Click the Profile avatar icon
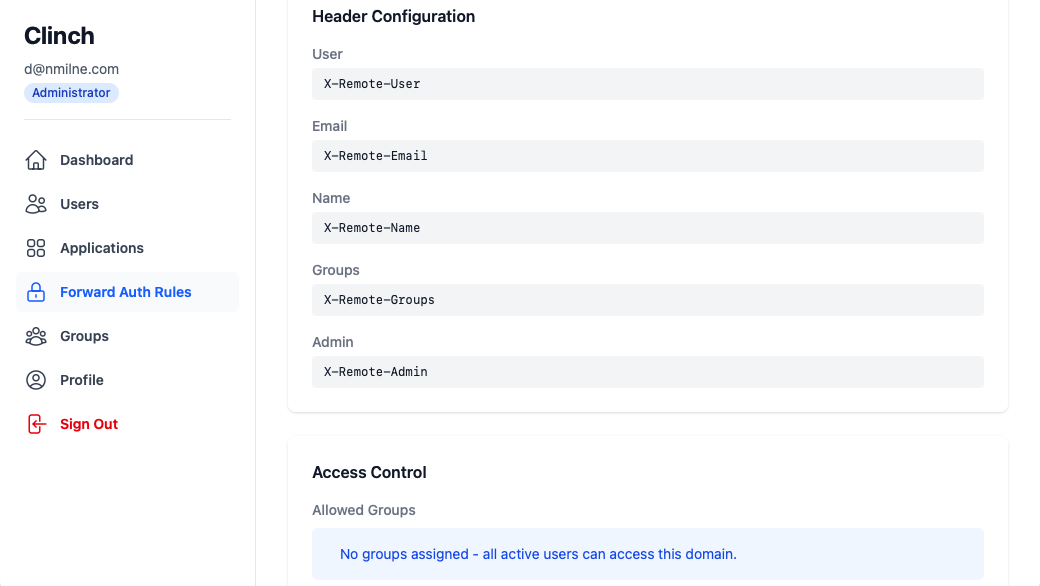Viewport: 1040px width, 586px height. [36, 380]
